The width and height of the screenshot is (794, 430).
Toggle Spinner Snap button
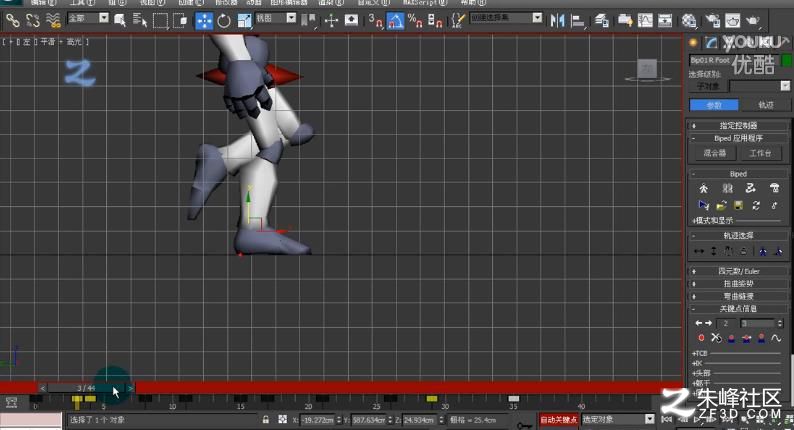pyautogui.click(x=435, y=21)
